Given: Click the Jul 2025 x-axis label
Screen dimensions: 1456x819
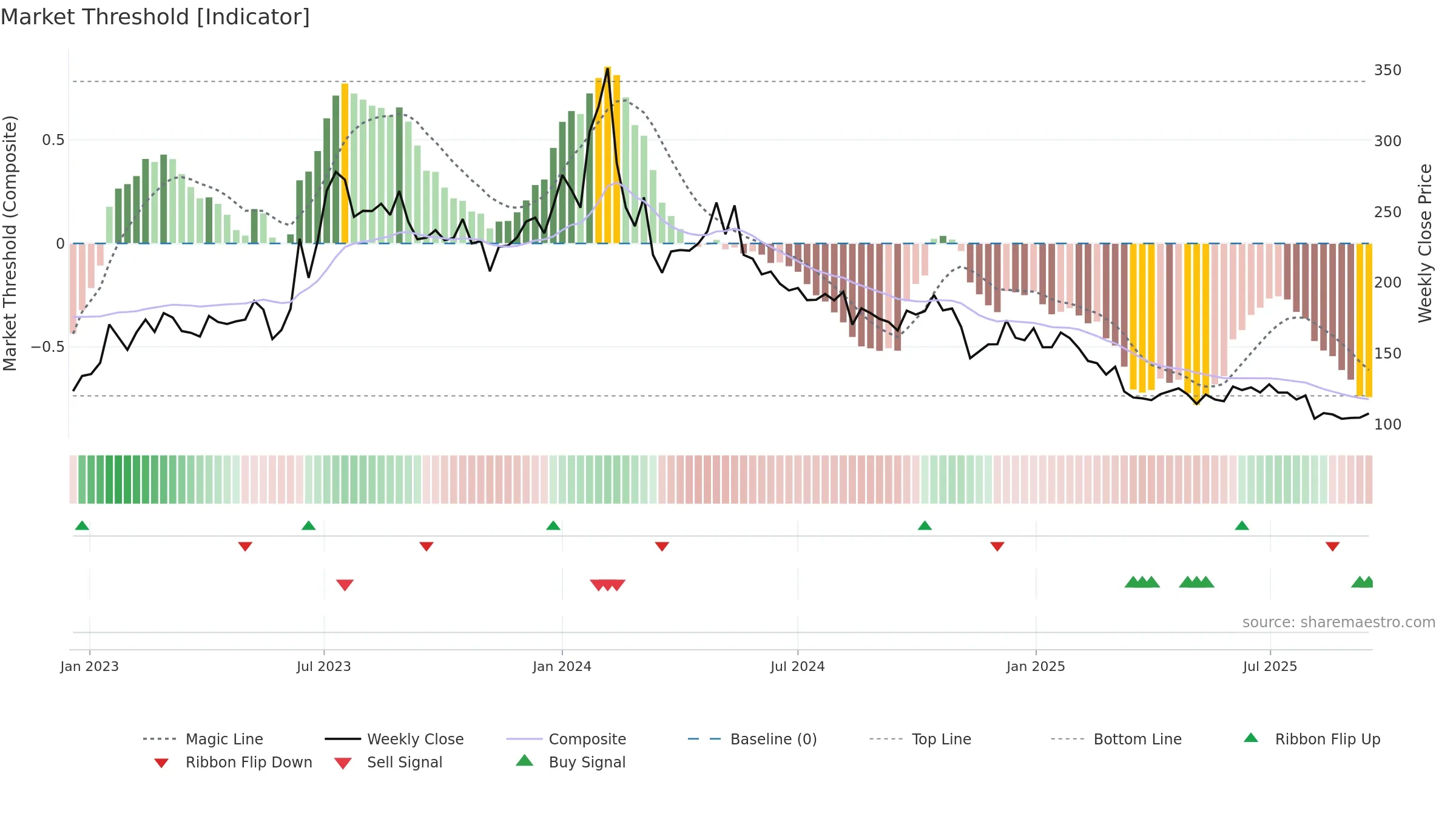Looking at the screenshot, I should (x=1270, y=666).
